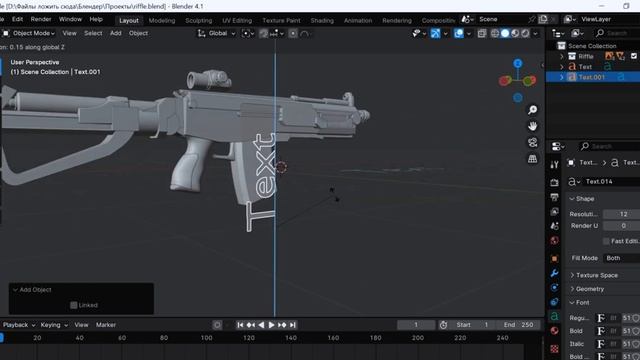Click the zoom magnifier viewport icon
640x360 pixels.
532,110
